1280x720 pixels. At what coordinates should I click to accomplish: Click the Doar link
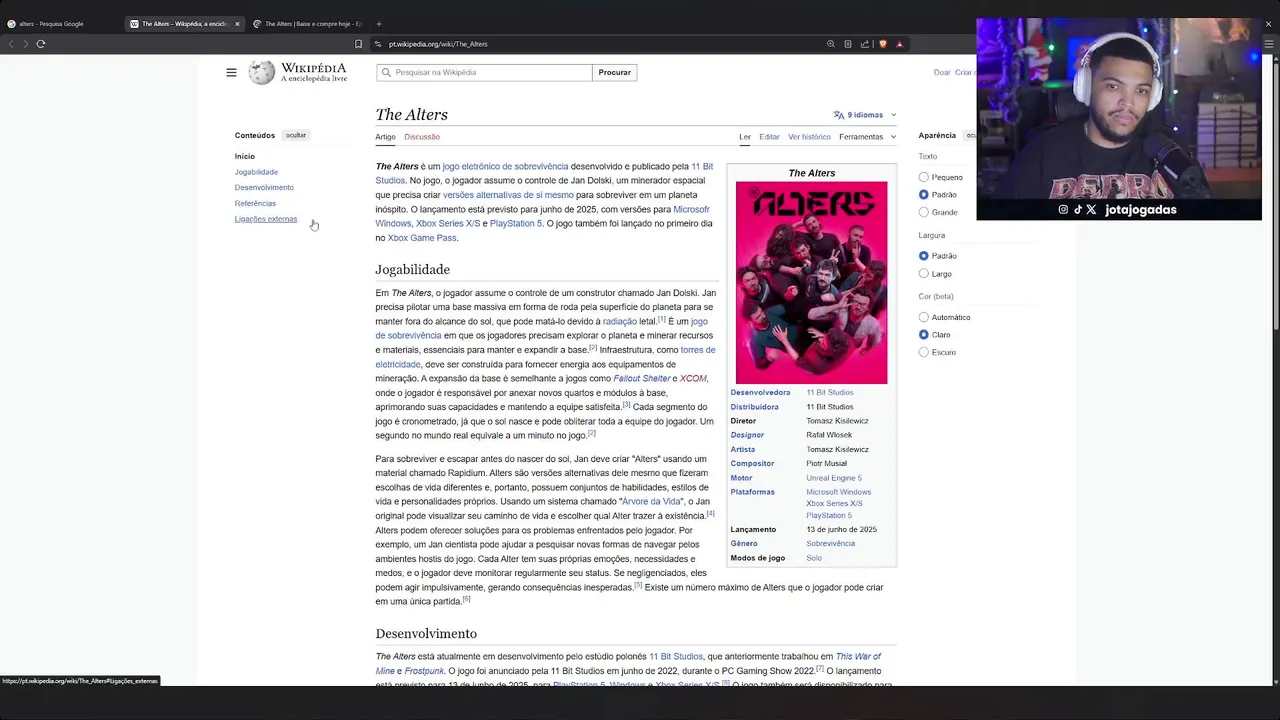pos(942,72)
